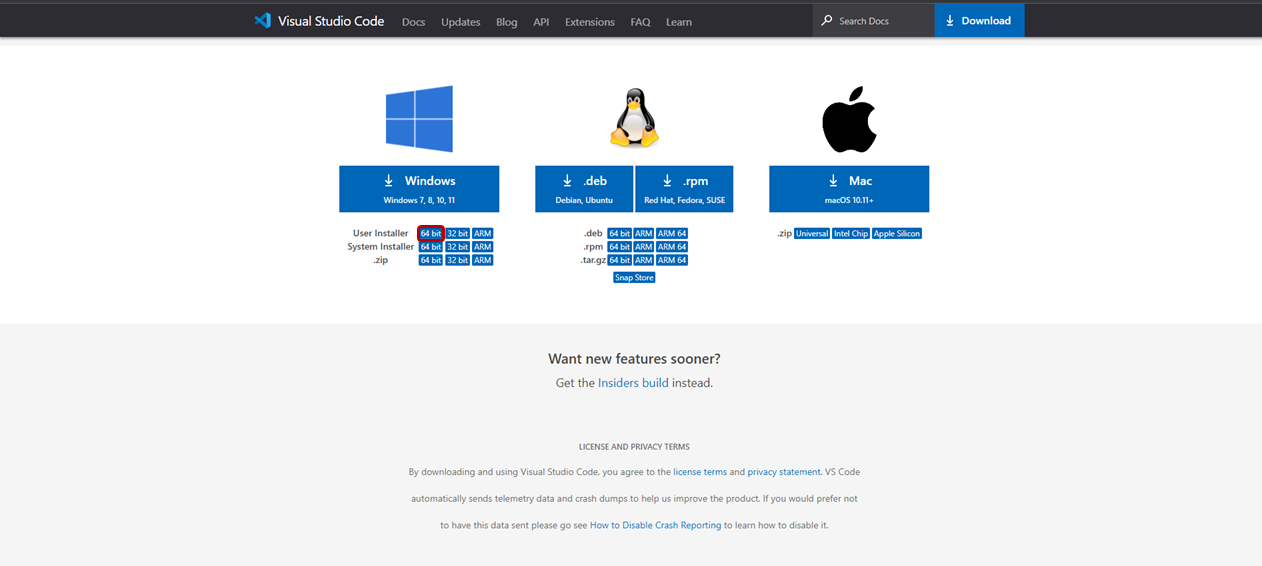Choose Windows .zip 64 bit
Screen dimensions: 1262x566
431,260
